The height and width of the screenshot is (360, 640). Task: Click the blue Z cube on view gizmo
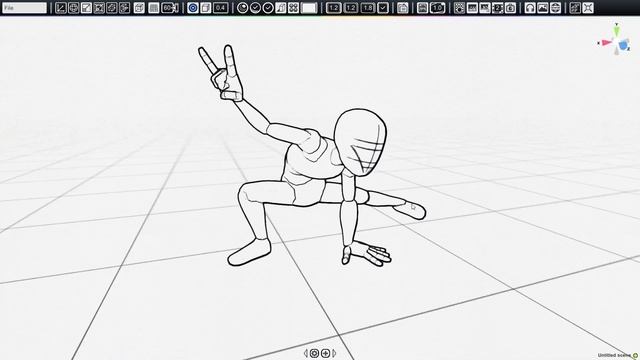624,45
